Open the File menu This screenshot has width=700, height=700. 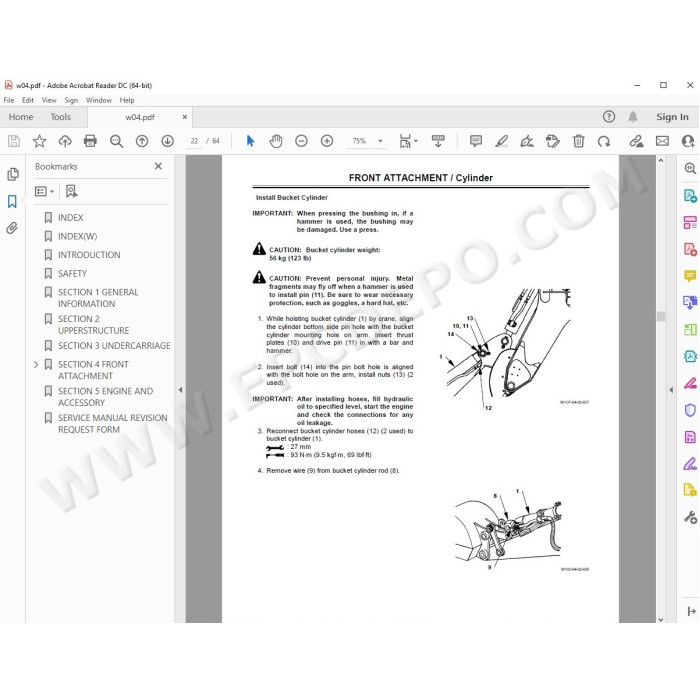click(x=9, y=100)
